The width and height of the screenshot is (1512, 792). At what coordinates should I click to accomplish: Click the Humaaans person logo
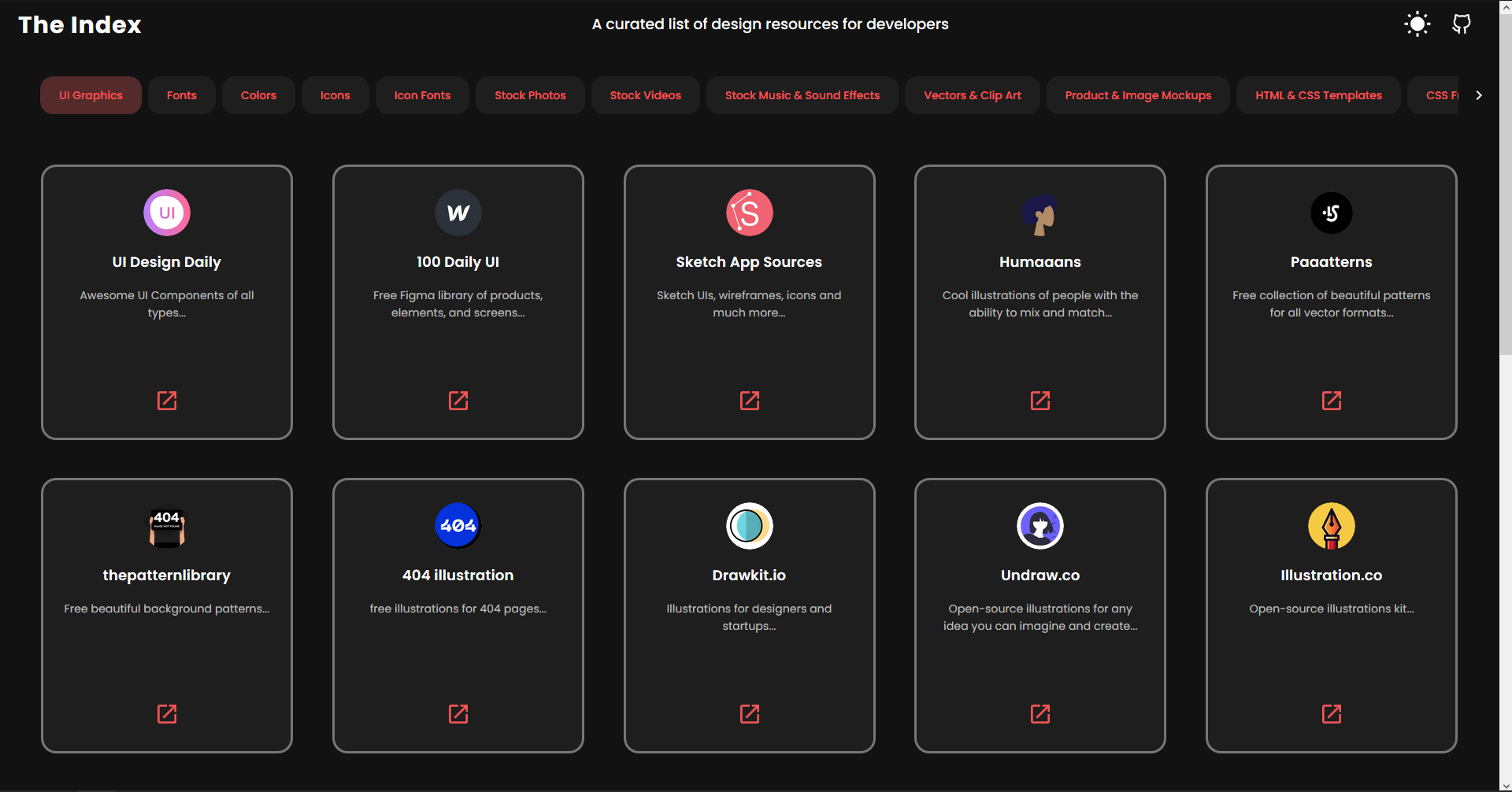tap(1040, 214)
